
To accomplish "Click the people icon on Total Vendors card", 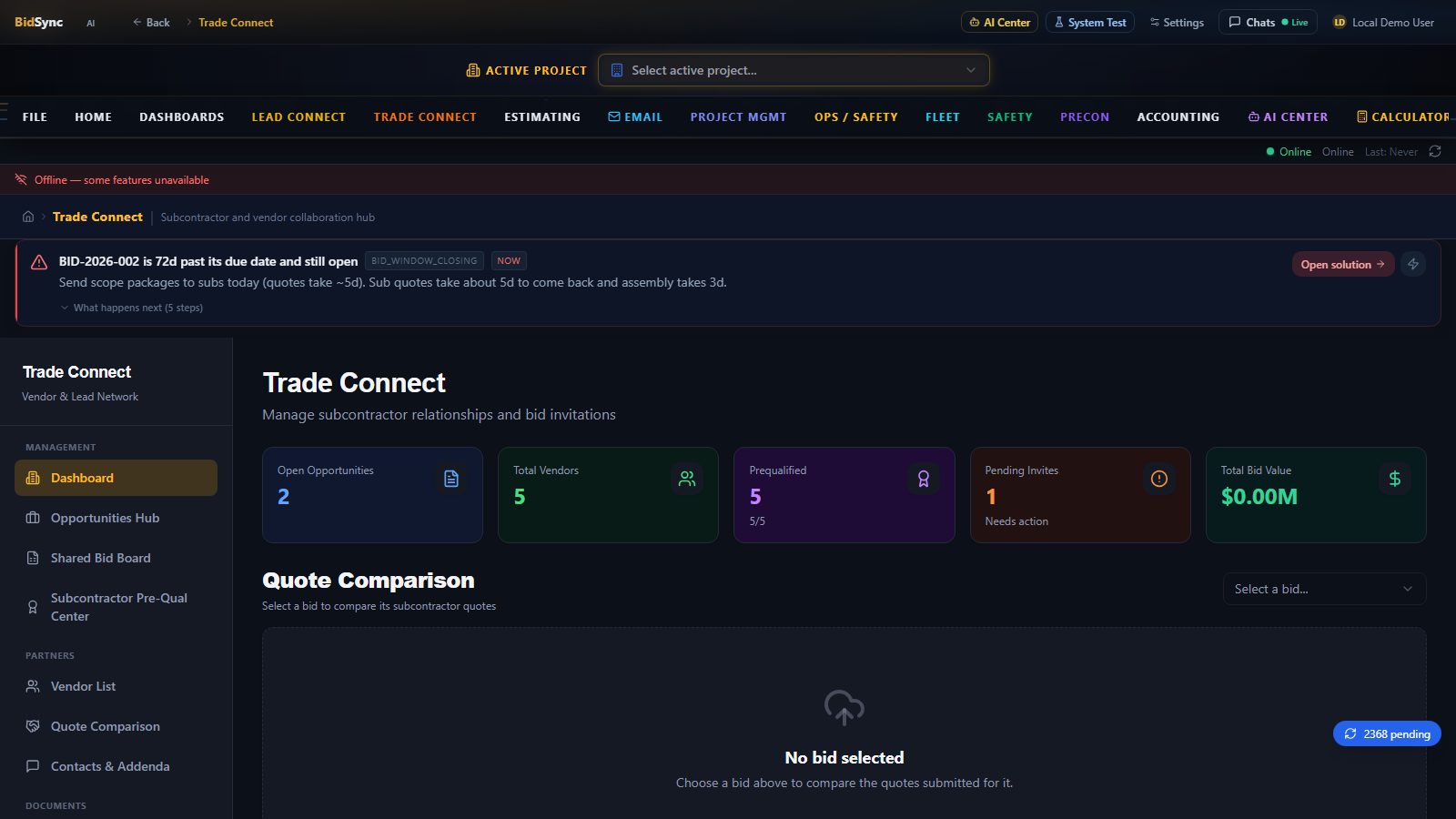I will point(687,479).
